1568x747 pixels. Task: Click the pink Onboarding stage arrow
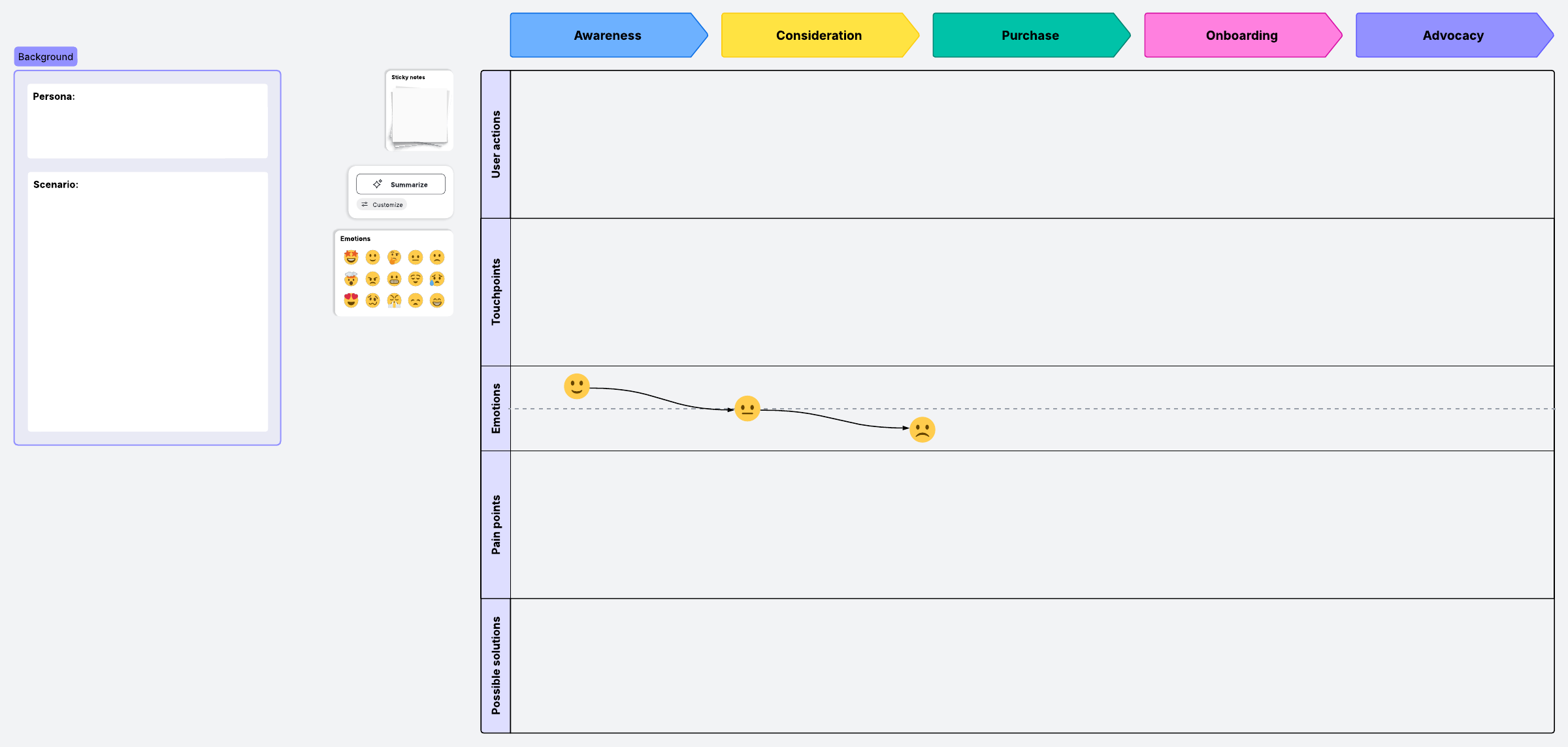tap(1241, 36)
